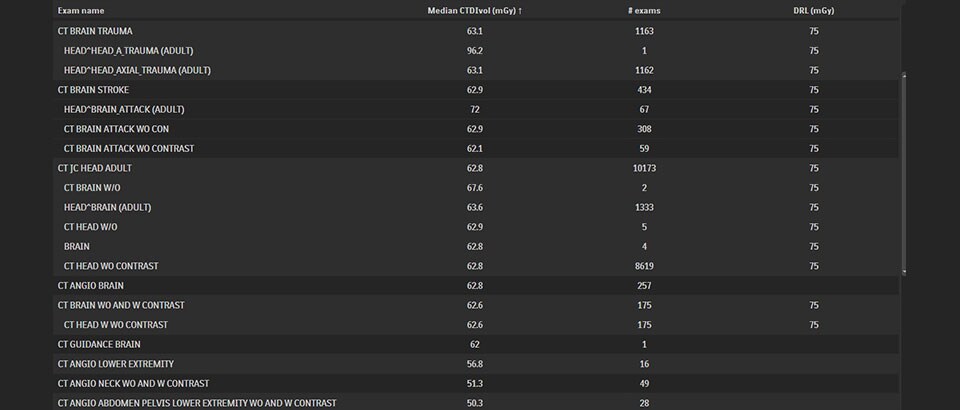Viewport: 960px width, 410px height.
Task: Sort table by # exams header
Action: [644, 11]
